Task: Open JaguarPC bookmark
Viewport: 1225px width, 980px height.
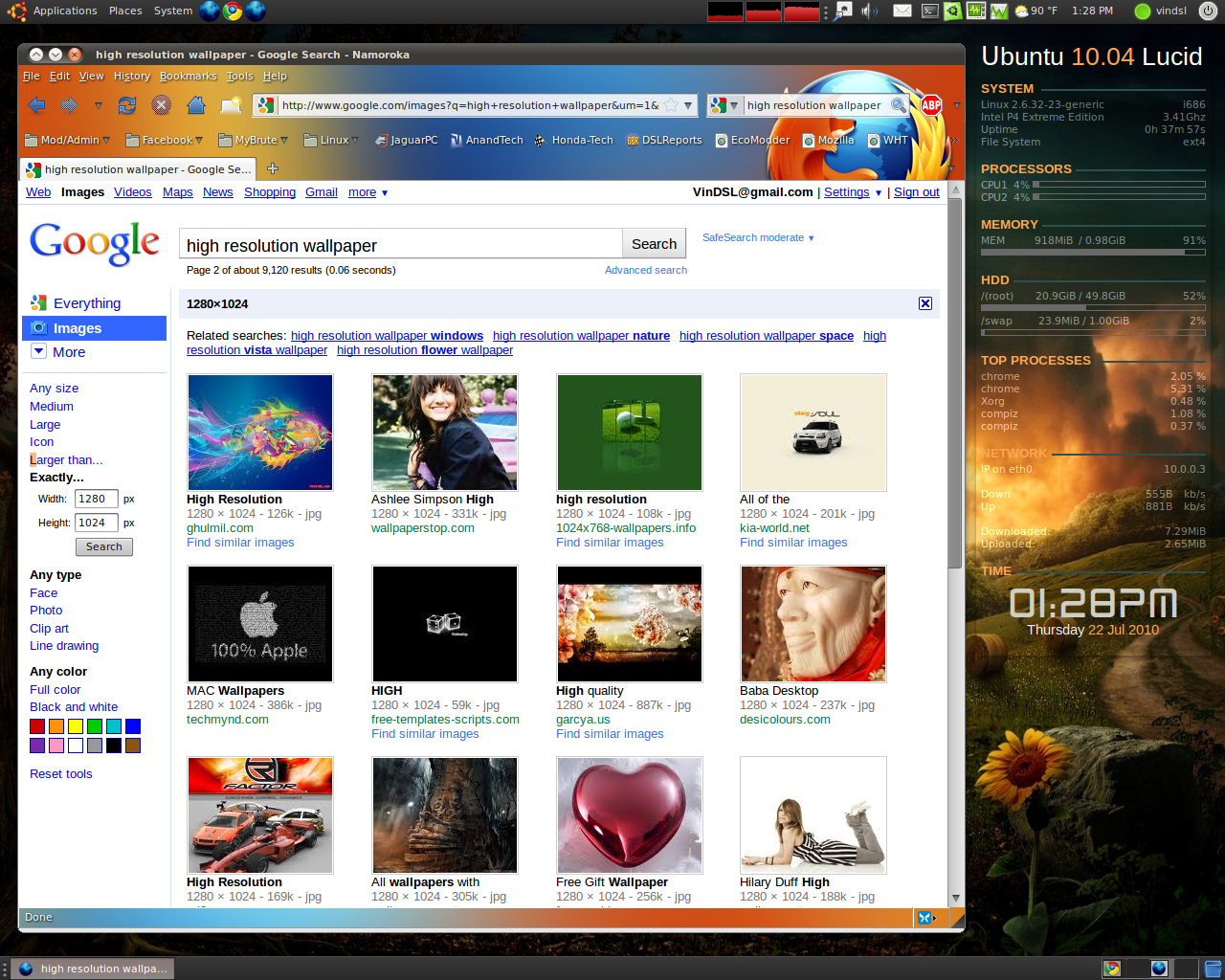Action: [x=407, y=140]
